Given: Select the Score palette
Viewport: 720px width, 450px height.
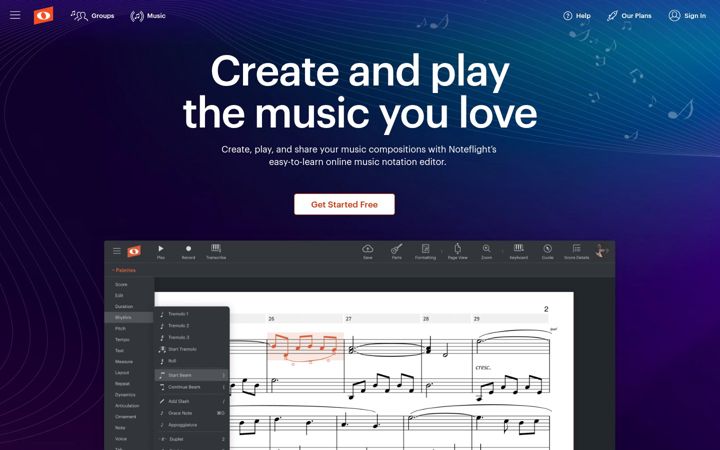Looking at the screenshot, I should tap(121, 285).
